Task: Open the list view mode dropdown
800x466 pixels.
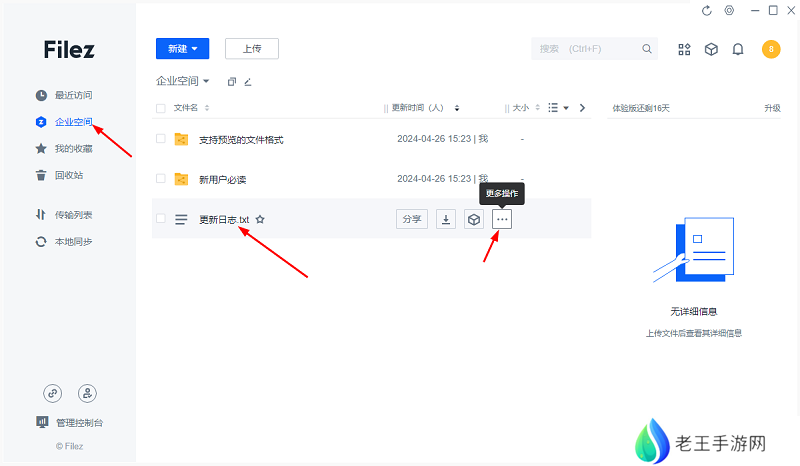Action: [558, 108]
